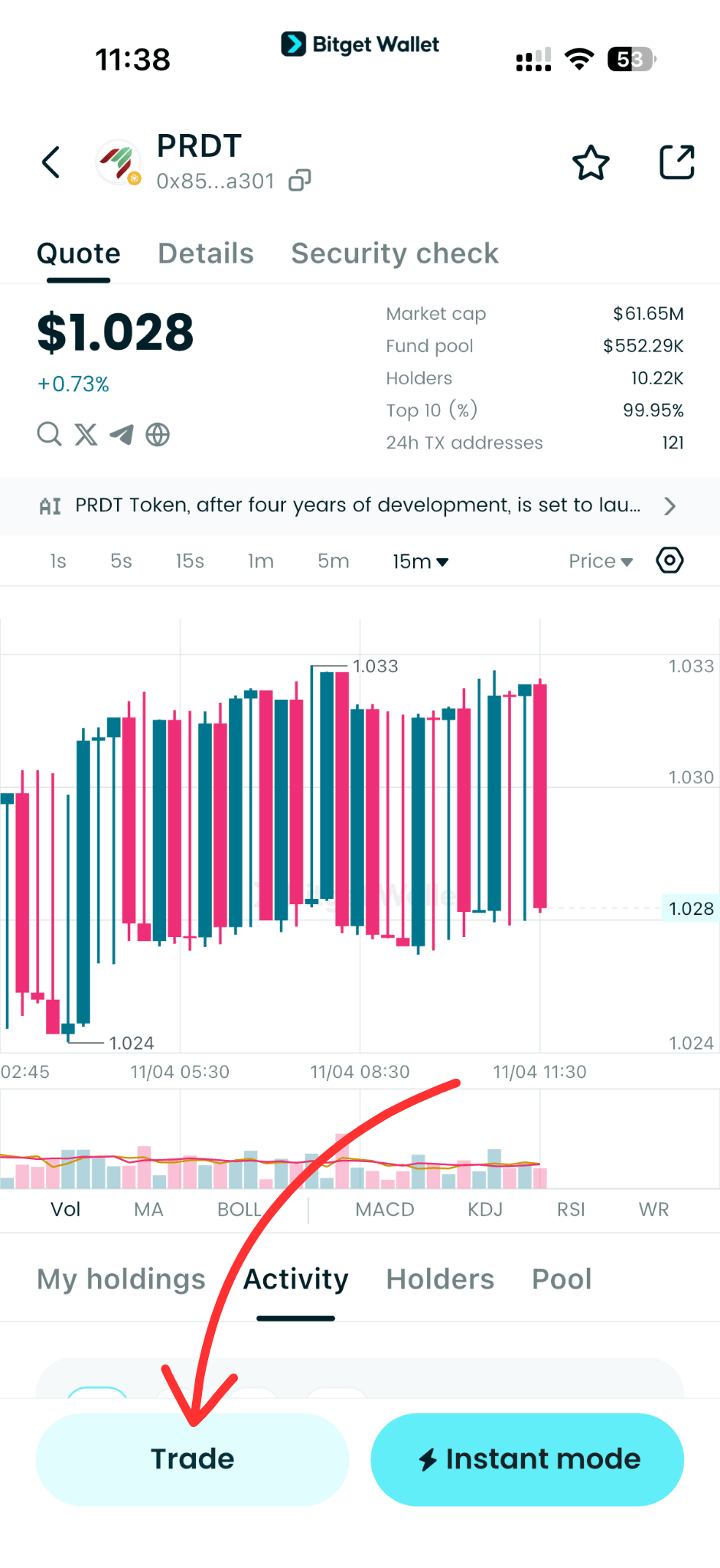Viewport: 720px width, 1568px height.
Task: Open chart settings hexagon icon
Action: [670, 560]
